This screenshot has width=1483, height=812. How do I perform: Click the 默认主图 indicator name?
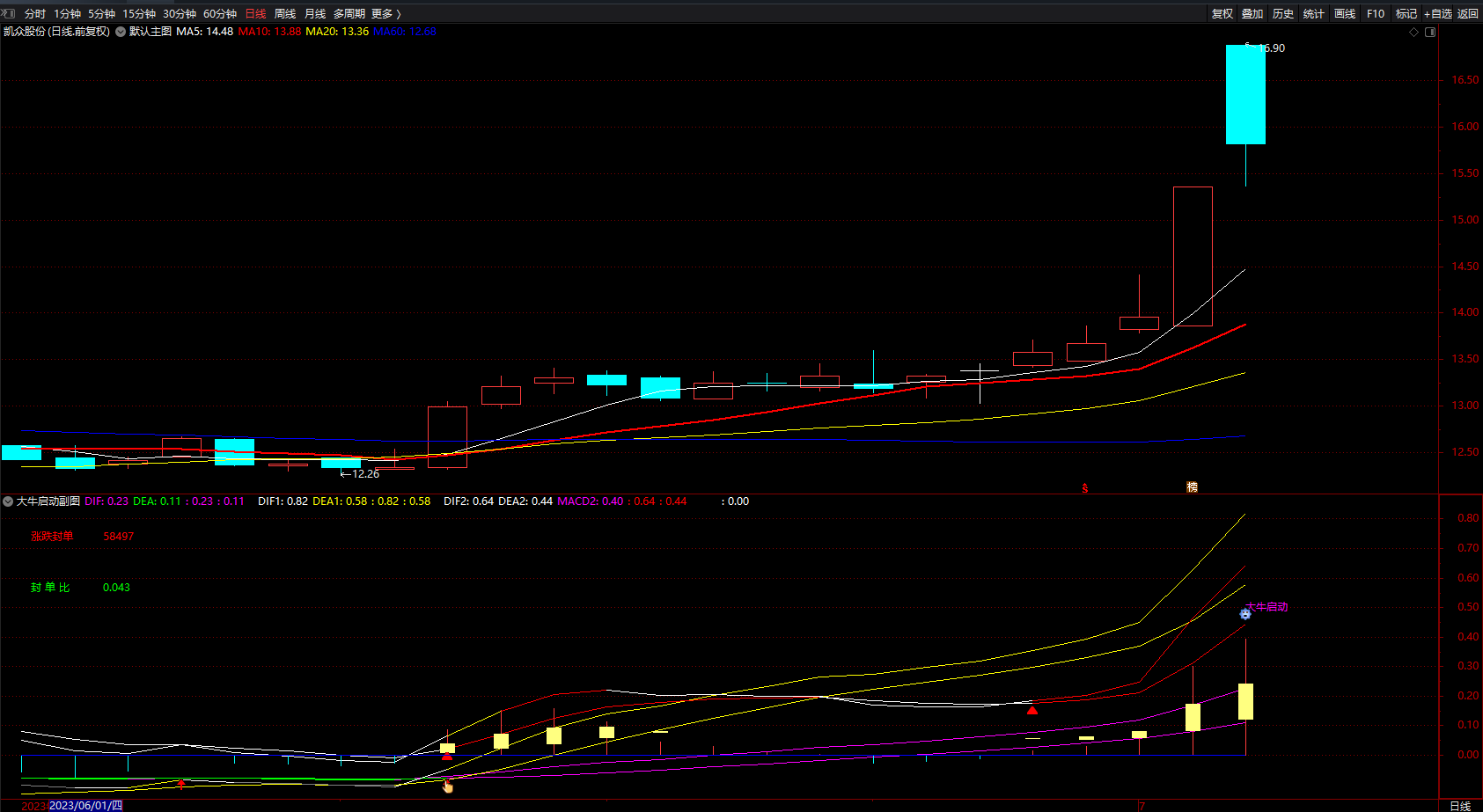[151, 32]
